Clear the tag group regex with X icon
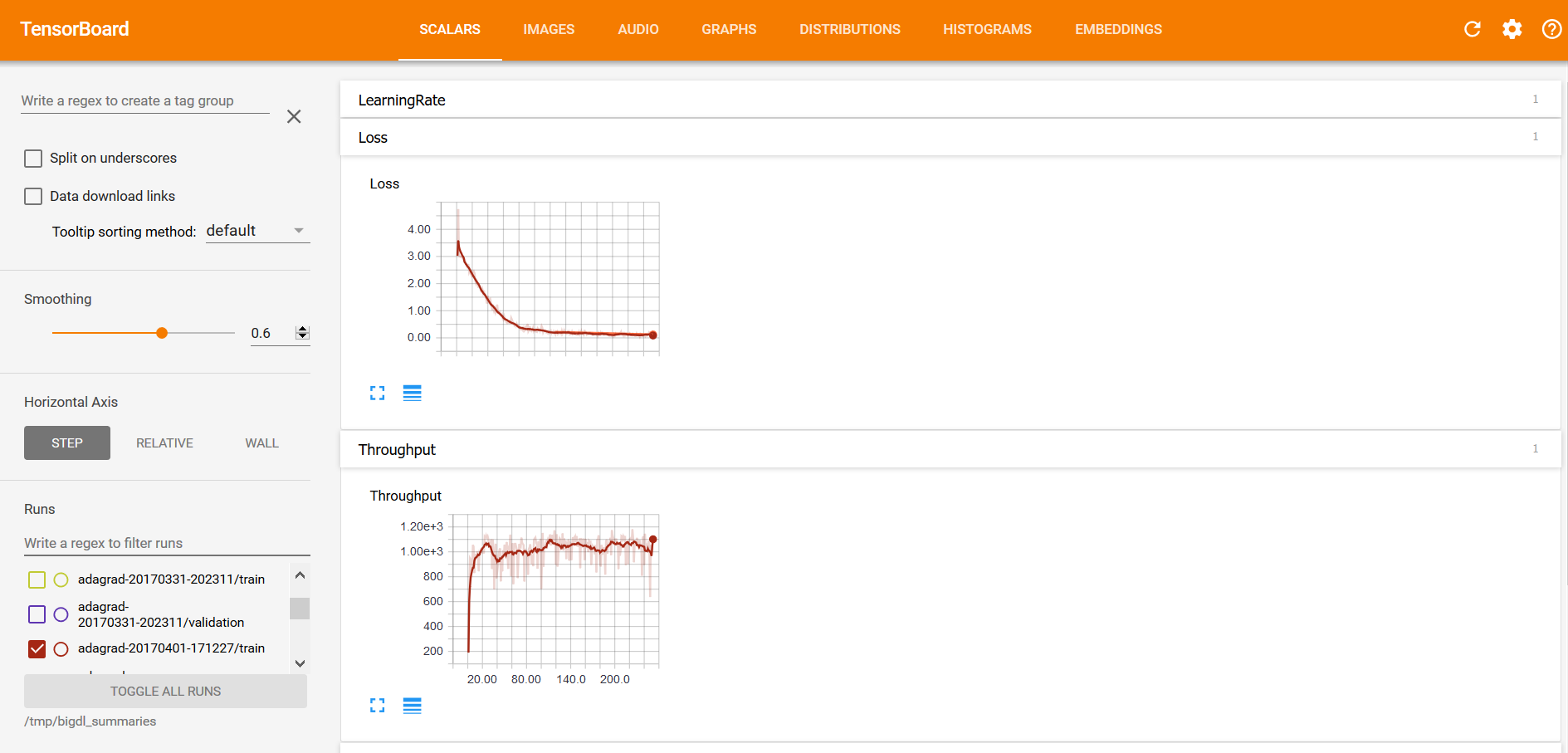This screenshot has height=753, width=1568. [x=294, y=117]
